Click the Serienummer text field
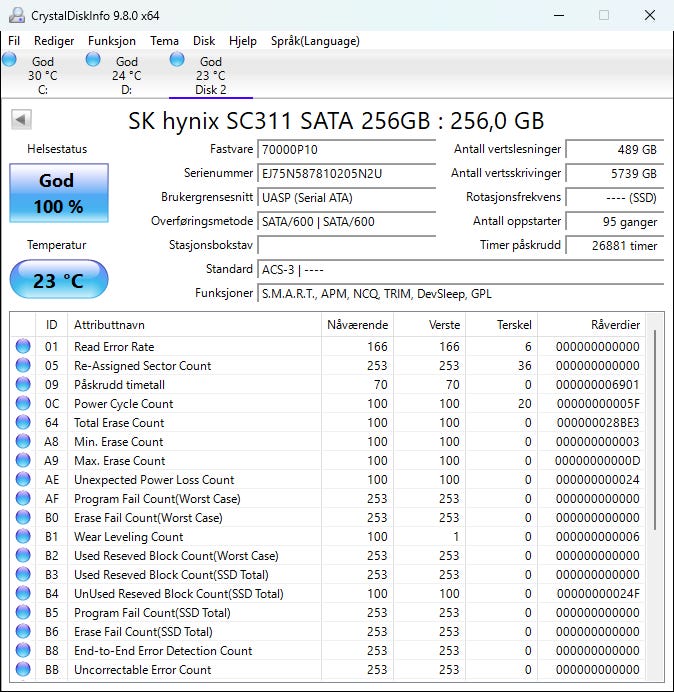This screenshot has height=692, width=674. 346,174
